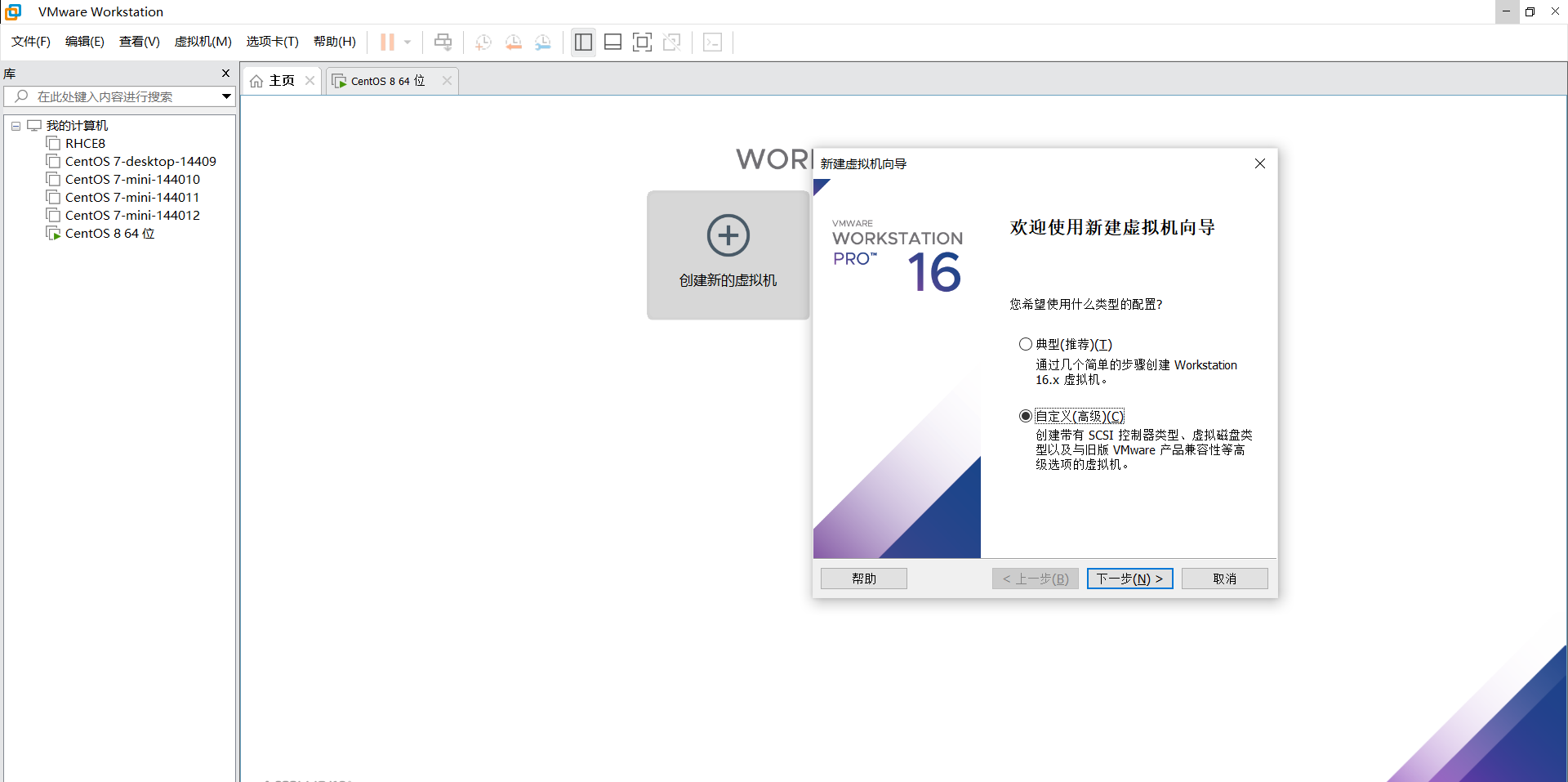1568x782 pixels.
Task: Select CentOS 7-mini-144010 in library
Action: pos(132,180)
